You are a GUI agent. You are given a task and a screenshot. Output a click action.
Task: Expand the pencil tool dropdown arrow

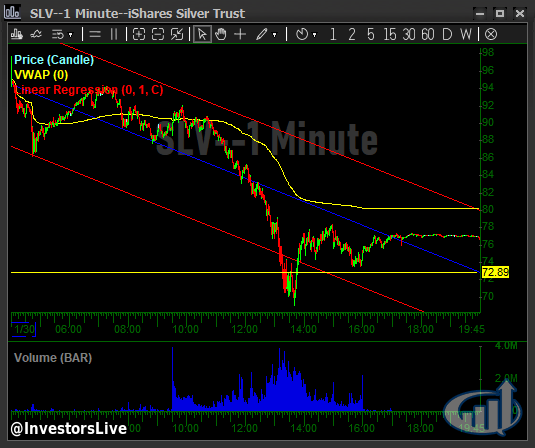click(274, 35)
